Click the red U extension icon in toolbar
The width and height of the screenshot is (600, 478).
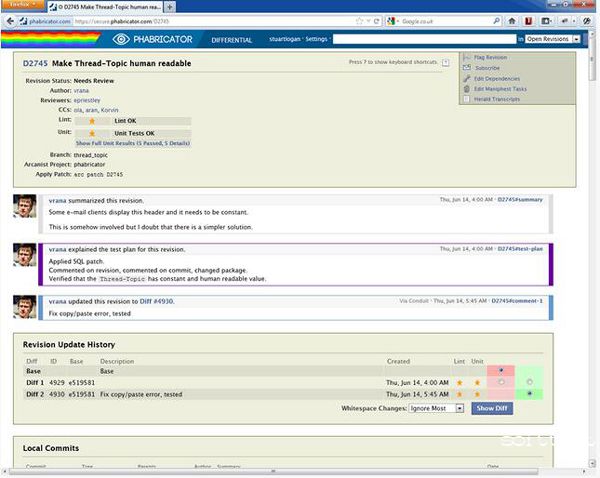[x=528, y=21]
